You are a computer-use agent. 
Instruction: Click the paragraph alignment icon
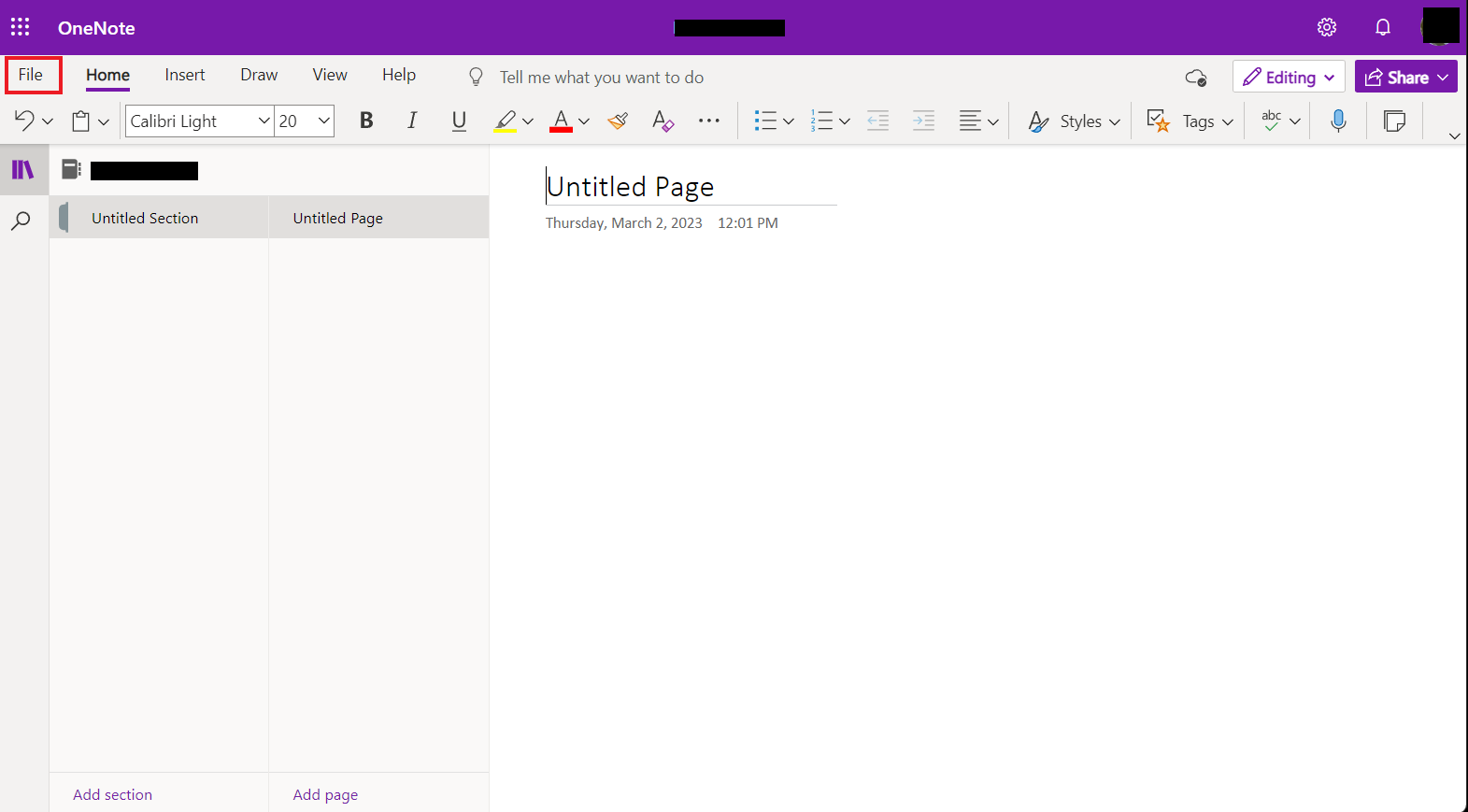point(970,121)
